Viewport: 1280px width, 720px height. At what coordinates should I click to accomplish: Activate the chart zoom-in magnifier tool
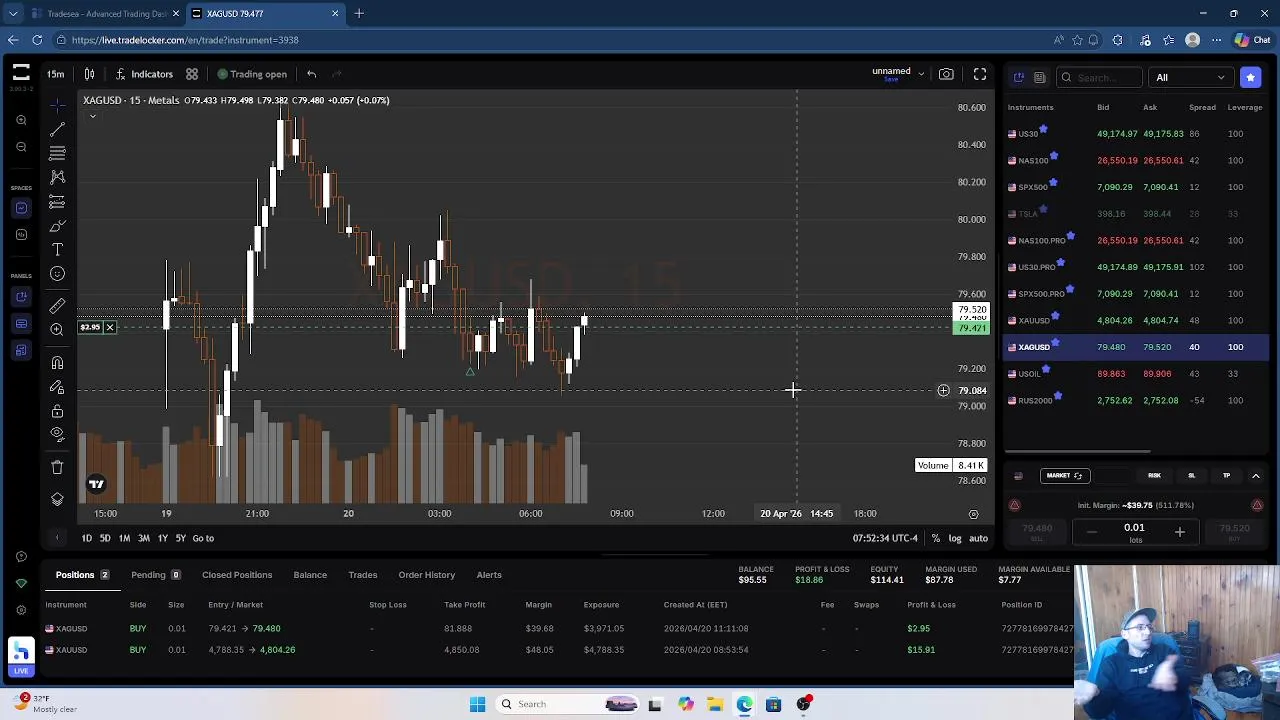point(57,330)
